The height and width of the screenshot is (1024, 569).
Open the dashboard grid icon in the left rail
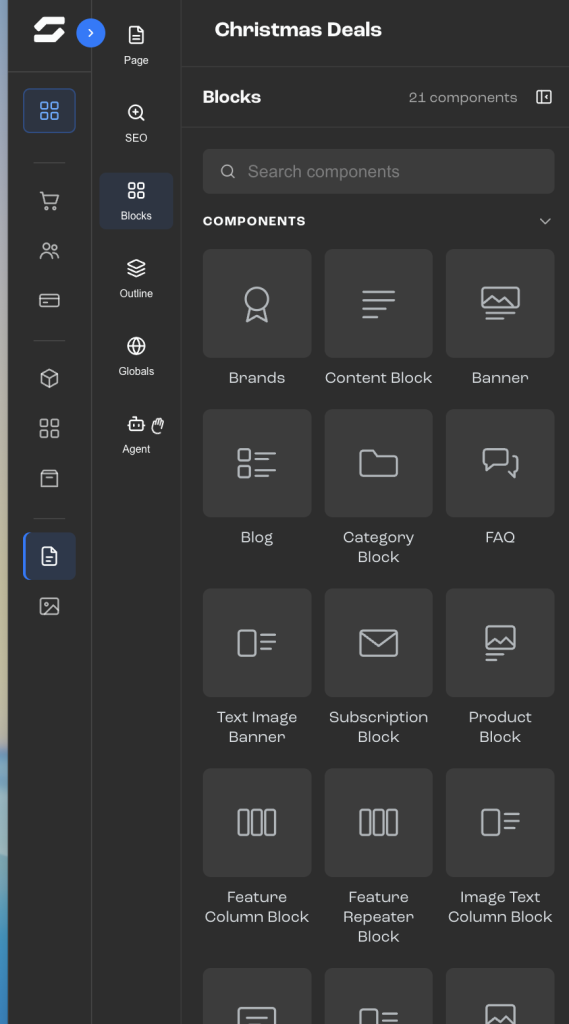click(x=50, y=110)
